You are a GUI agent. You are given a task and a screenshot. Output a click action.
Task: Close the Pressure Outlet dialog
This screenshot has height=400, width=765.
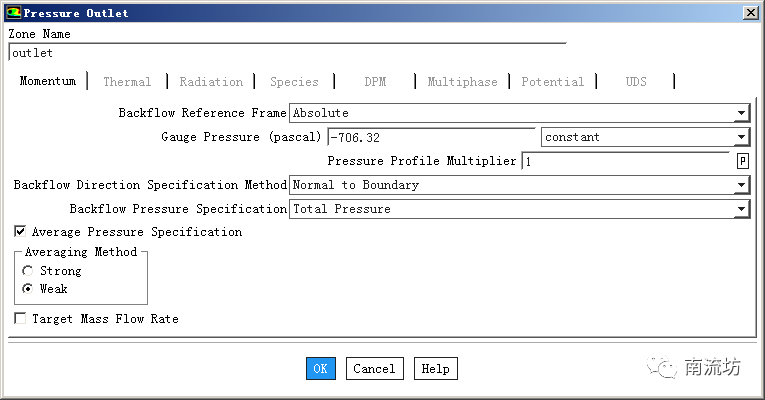(750, 13)
